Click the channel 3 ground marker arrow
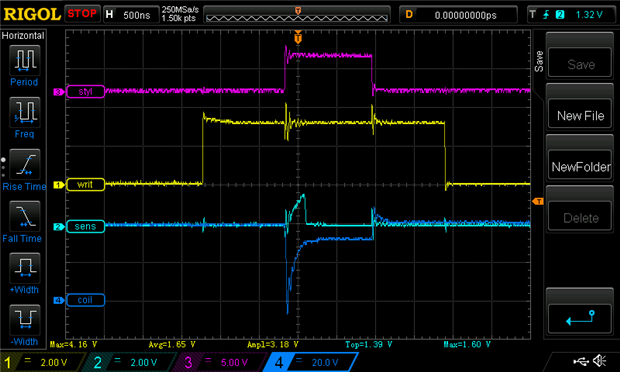 [59, 92]
